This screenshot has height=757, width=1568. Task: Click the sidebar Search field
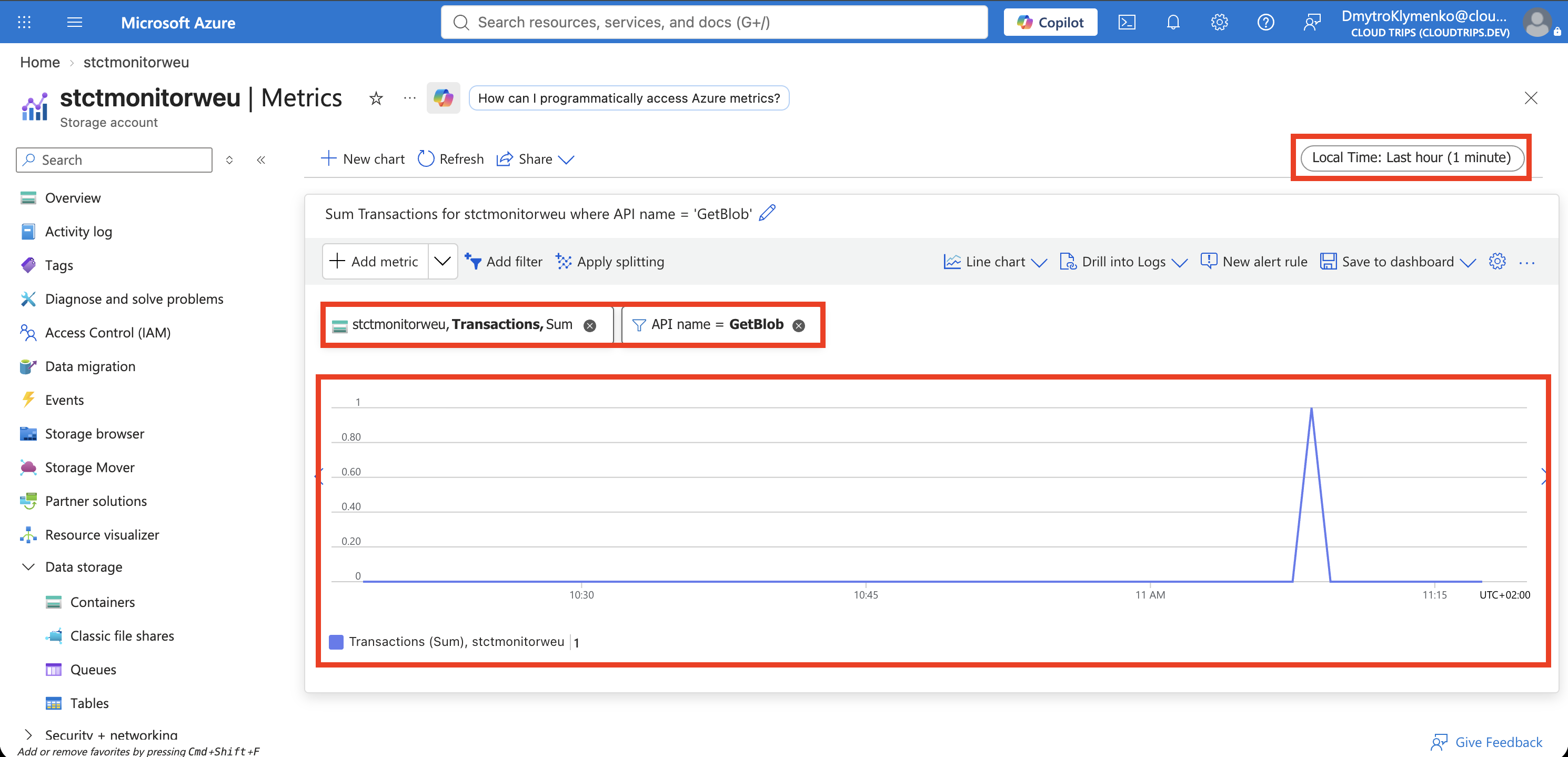[114, 160]
